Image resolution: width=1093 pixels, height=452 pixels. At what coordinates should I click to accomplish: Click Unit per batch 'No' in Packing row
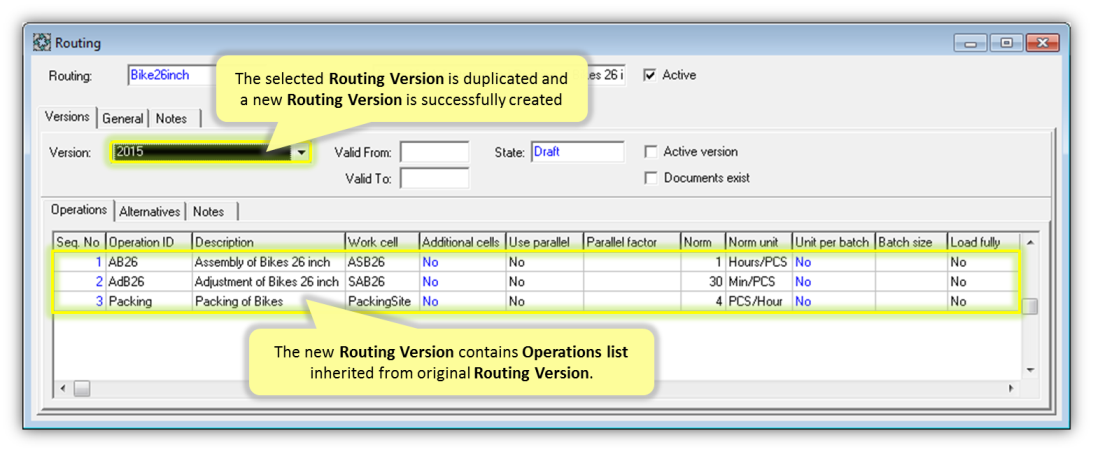pos(833,301)
